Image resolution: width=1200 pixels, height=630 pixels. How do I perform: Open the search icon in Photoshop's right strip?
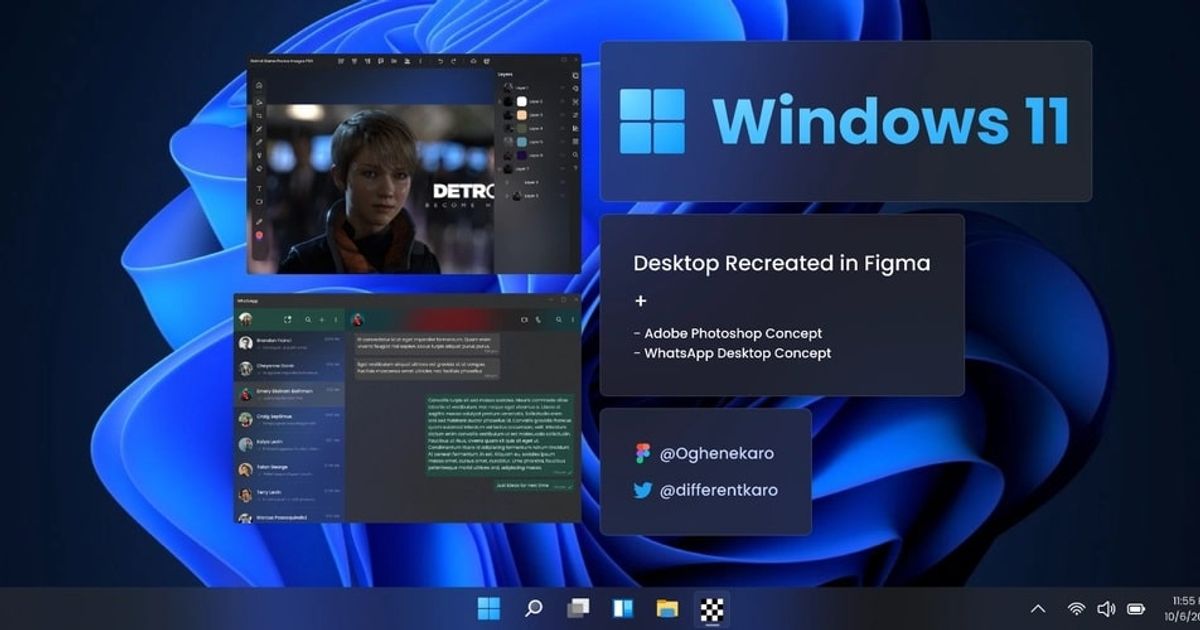[x=575, y=155]
